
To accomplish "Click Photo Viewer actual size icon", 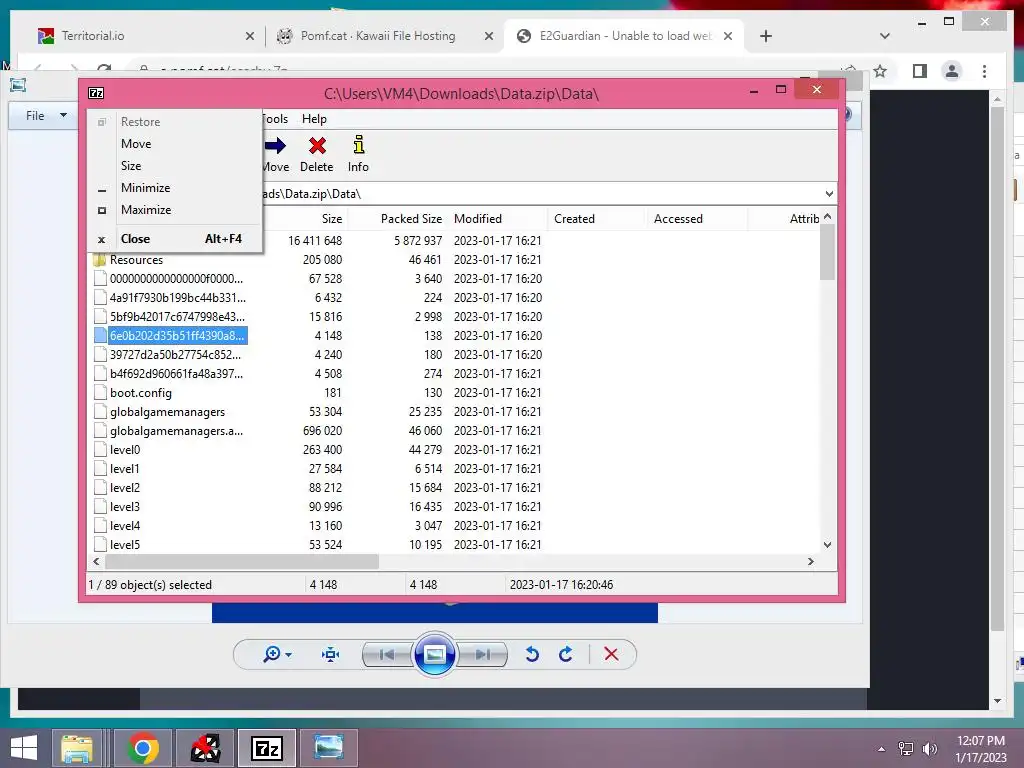I will pyautogui.click(x=330, y=654).
